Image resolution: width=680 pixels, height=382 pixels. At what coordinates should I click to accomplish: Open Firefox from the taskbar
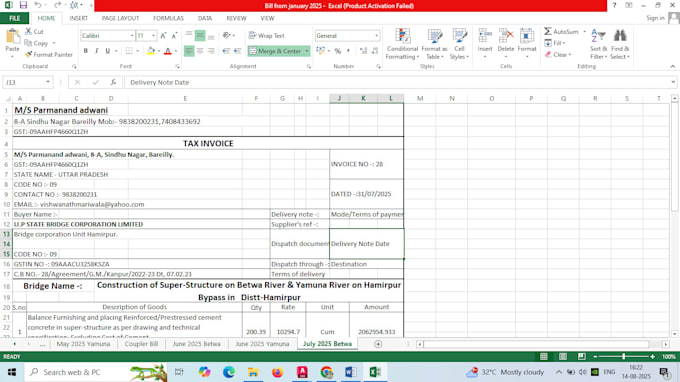[278, 372]
